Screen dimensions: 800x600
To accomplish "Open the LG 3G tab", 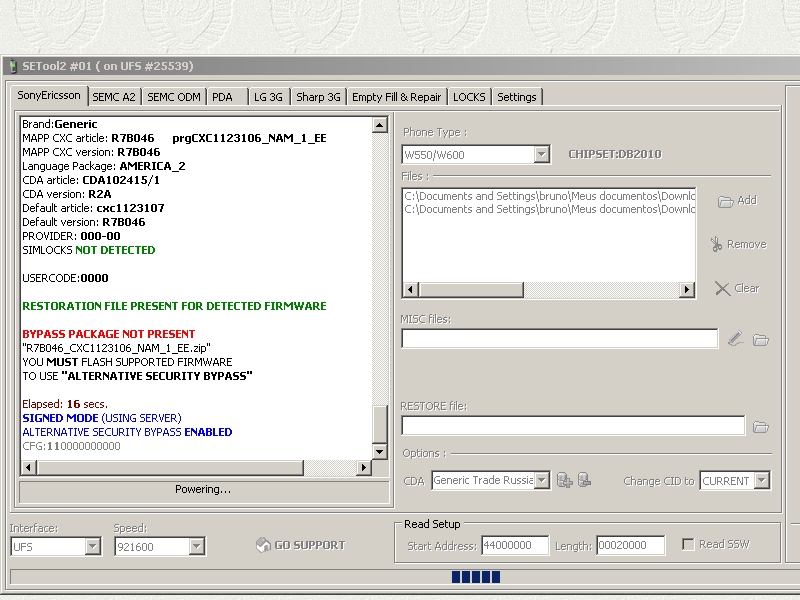I will (x=268, y=97).
